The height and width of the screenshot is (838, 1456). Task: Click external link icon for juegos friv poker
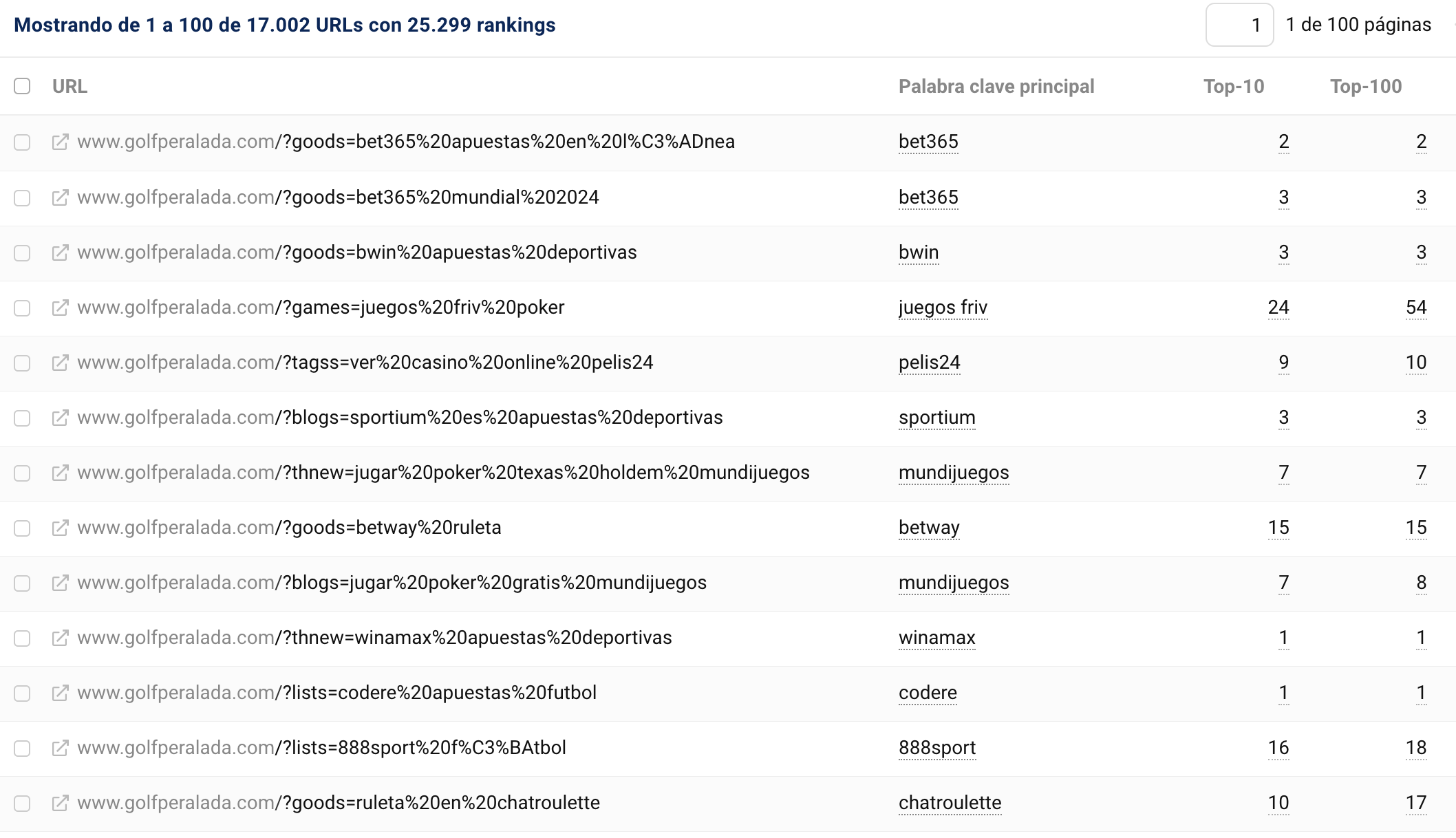[61, 308]
